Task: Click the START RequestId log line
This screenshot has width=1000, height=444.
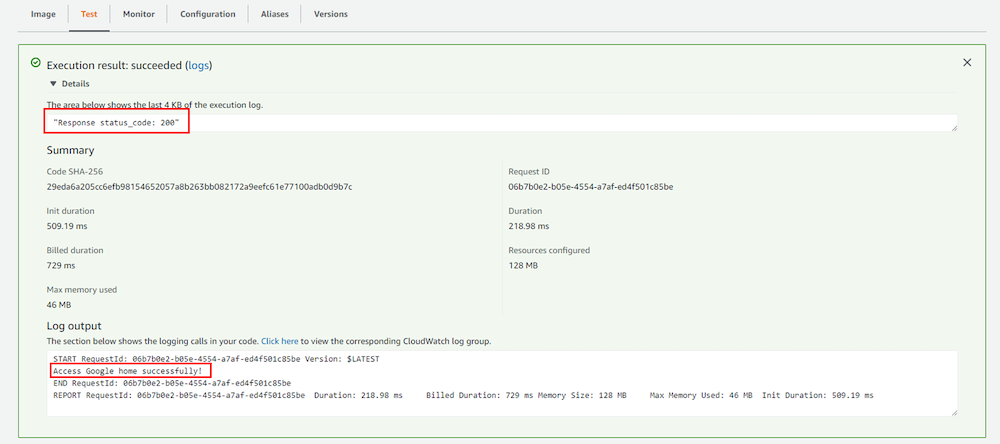Action: (x=215, y=359)
